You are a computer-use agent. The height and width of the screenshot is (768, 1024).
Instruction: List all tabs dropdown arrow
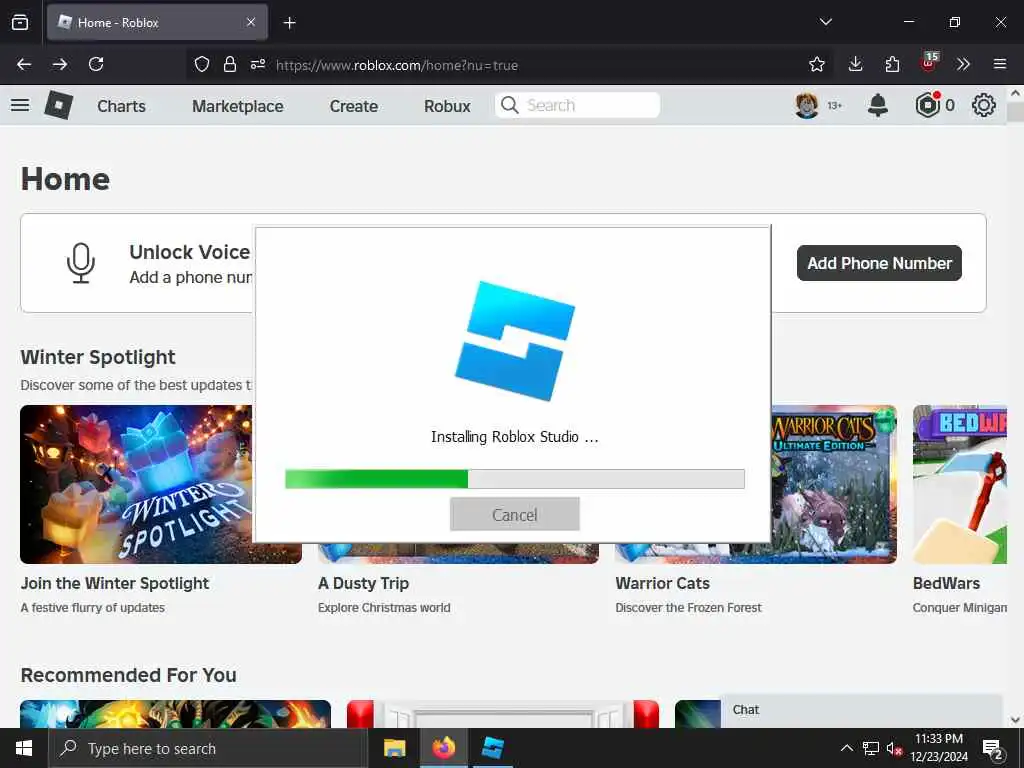pos(825,22)
